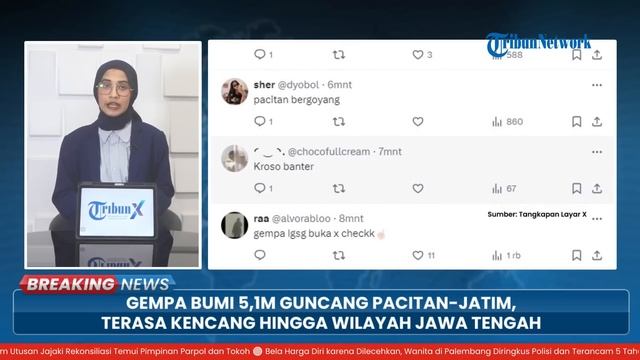Select the tweet text "gempa lgsg buka x checkk"
Image resolution: width=640 pixels, height=360 pixels.
point(314,233)
